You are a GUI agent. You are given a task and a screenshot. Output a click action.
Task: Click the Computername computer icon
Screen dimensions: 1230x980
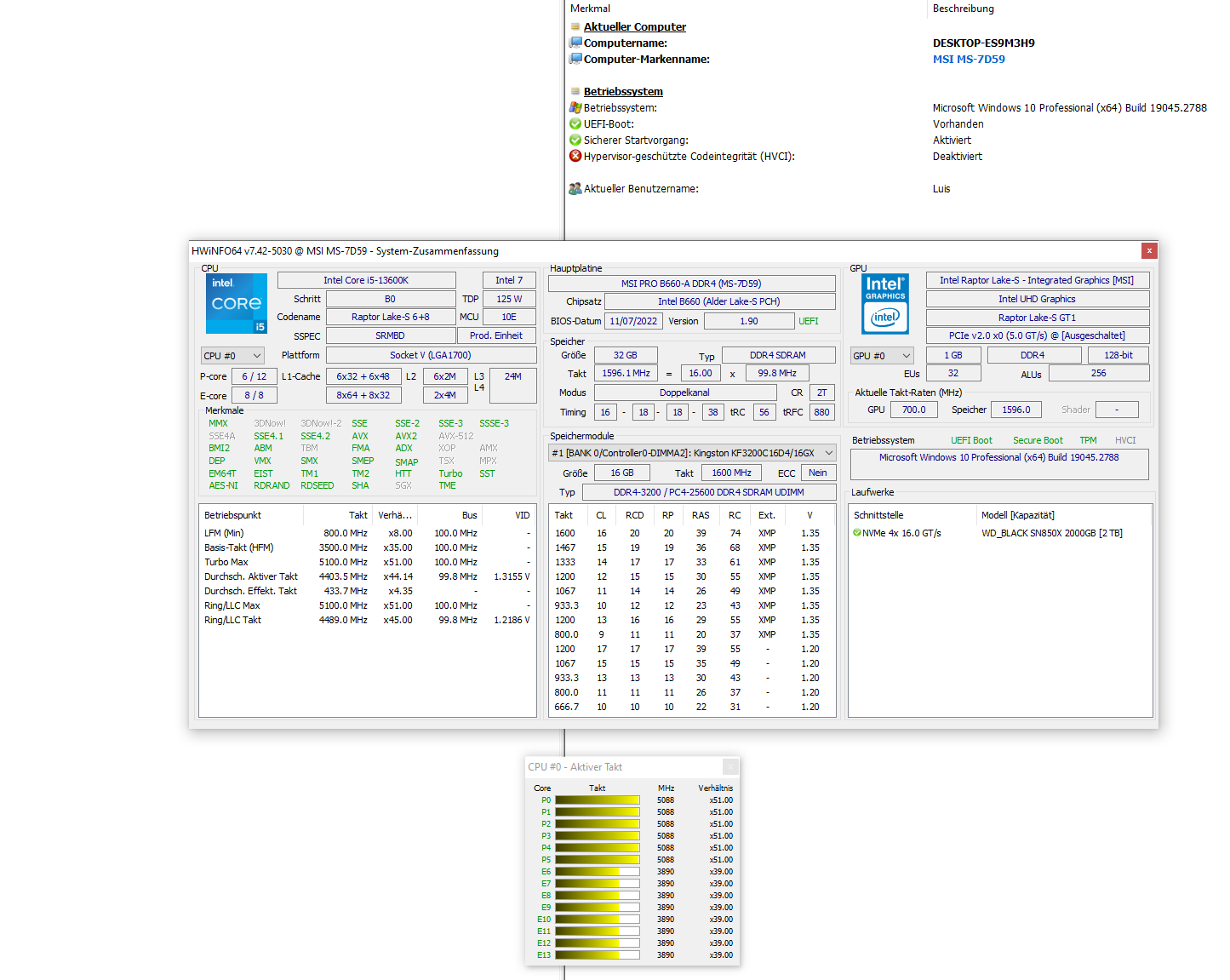pyautogui.click(x=575, y=43)
